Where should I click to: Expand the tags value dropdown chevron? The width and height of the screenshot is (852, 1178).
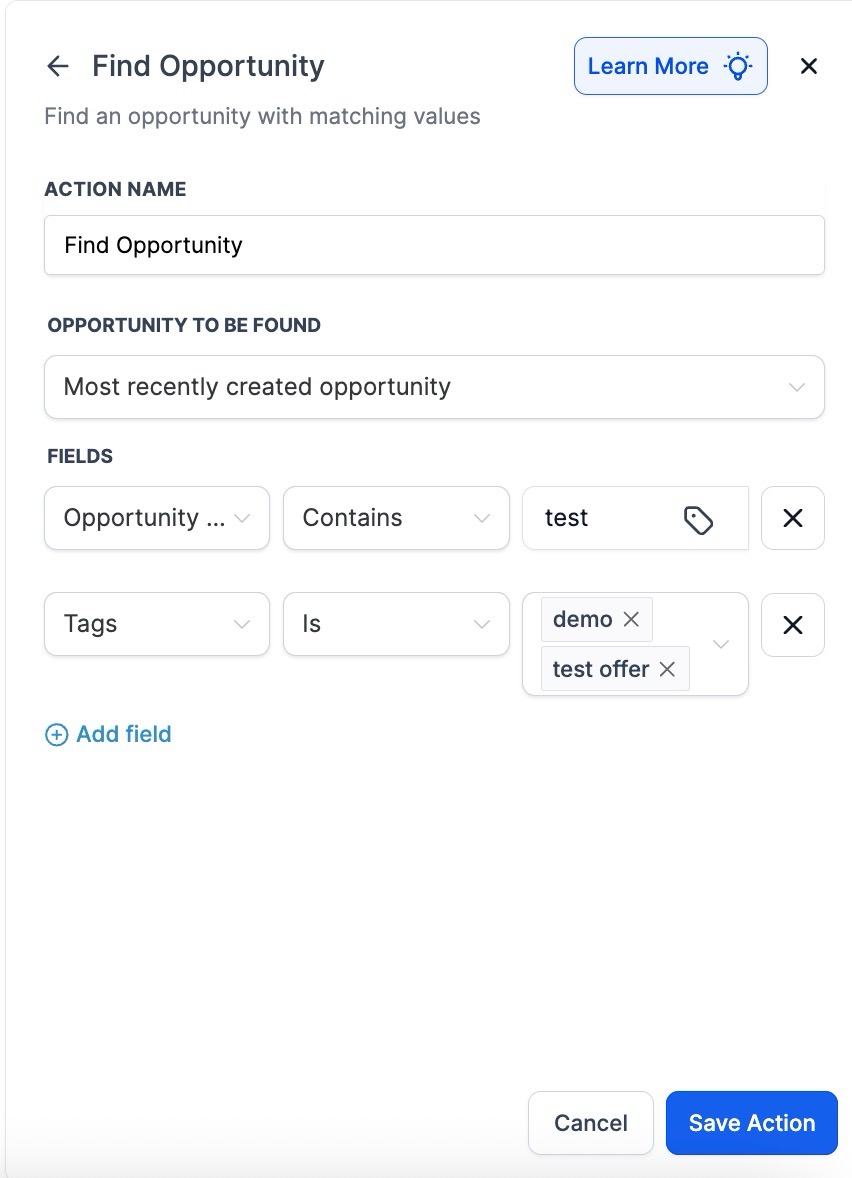721,644
